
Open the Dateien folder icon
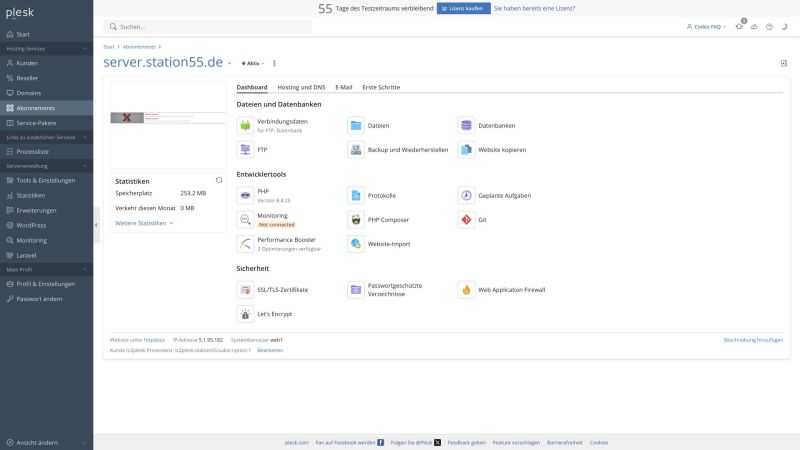point(356,126)
